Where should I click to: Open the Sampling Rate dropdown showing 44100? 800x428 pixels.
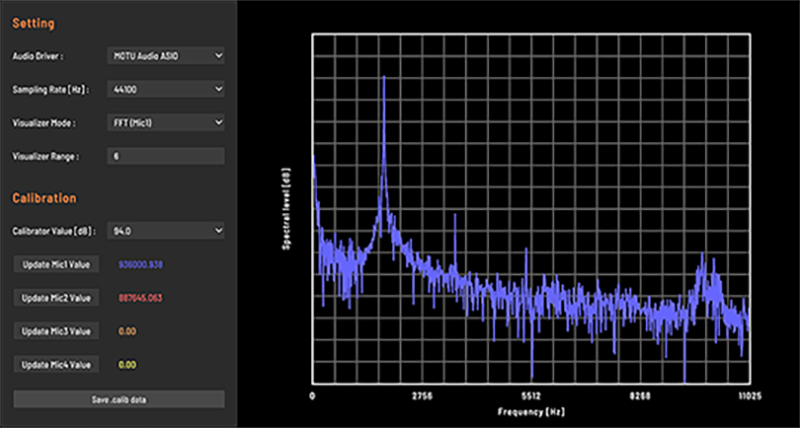click(166, 89)
